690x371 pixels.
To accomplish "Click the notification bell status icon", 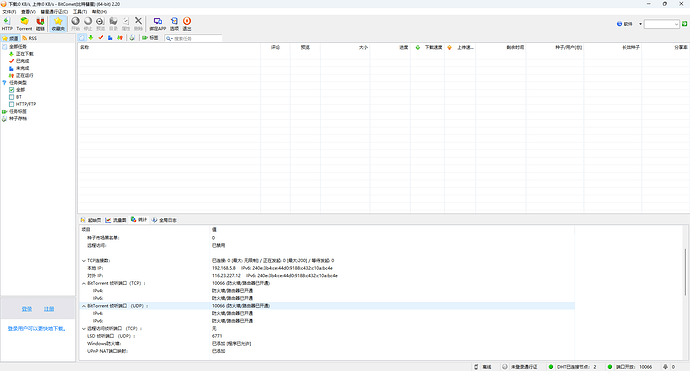I will point(665,367).
